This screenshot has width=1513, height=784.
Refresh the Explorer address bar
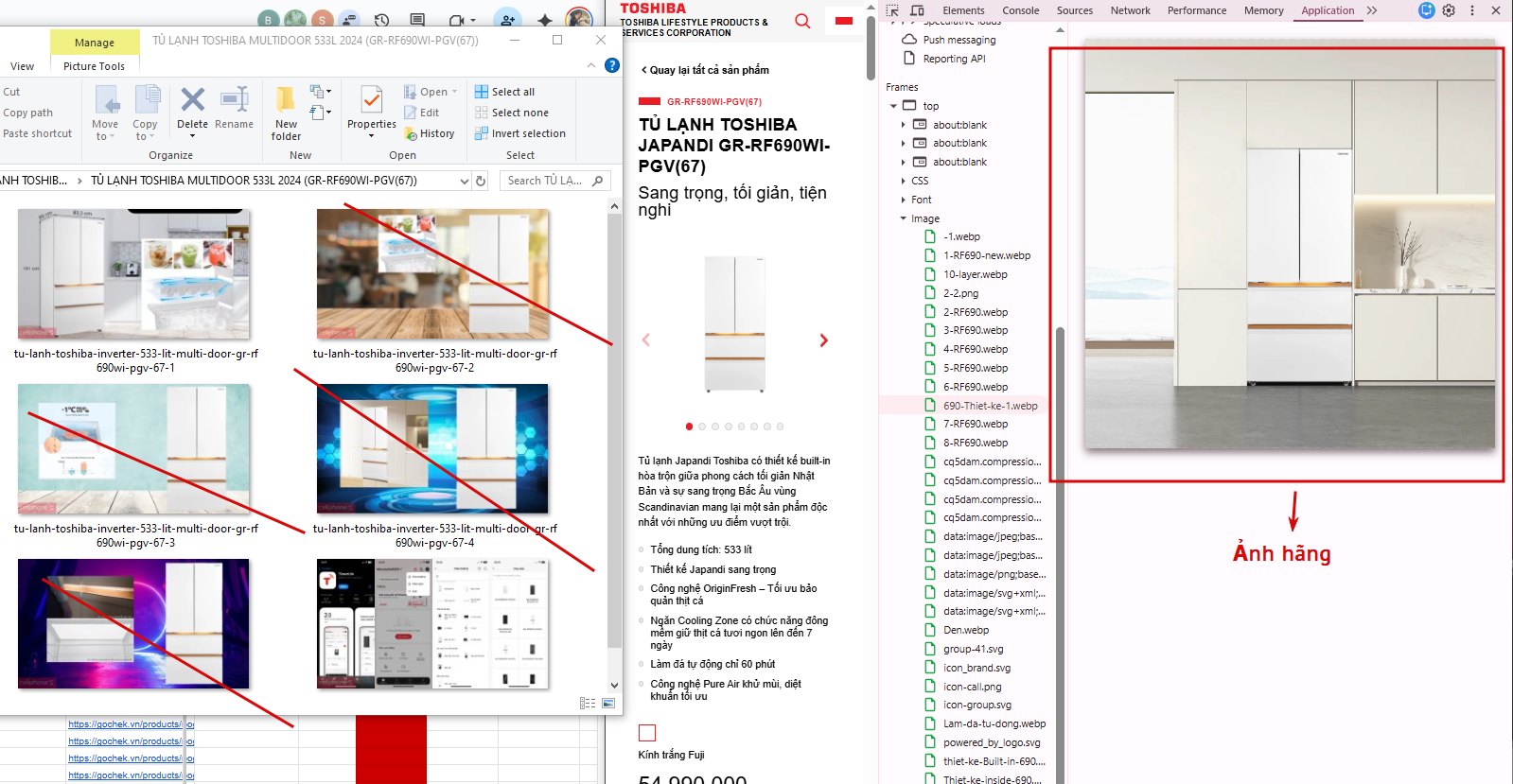[481, 181]
